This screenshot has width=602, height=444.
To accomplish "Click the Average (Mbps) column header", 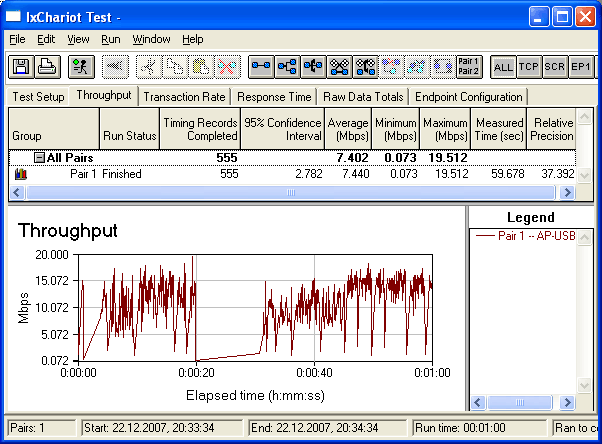I will 348,129.
